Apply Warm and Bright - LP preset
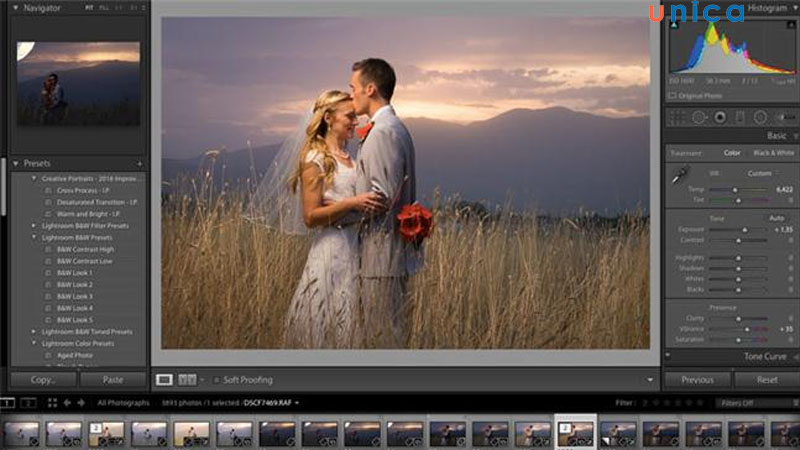 click(x=88, y=214)
